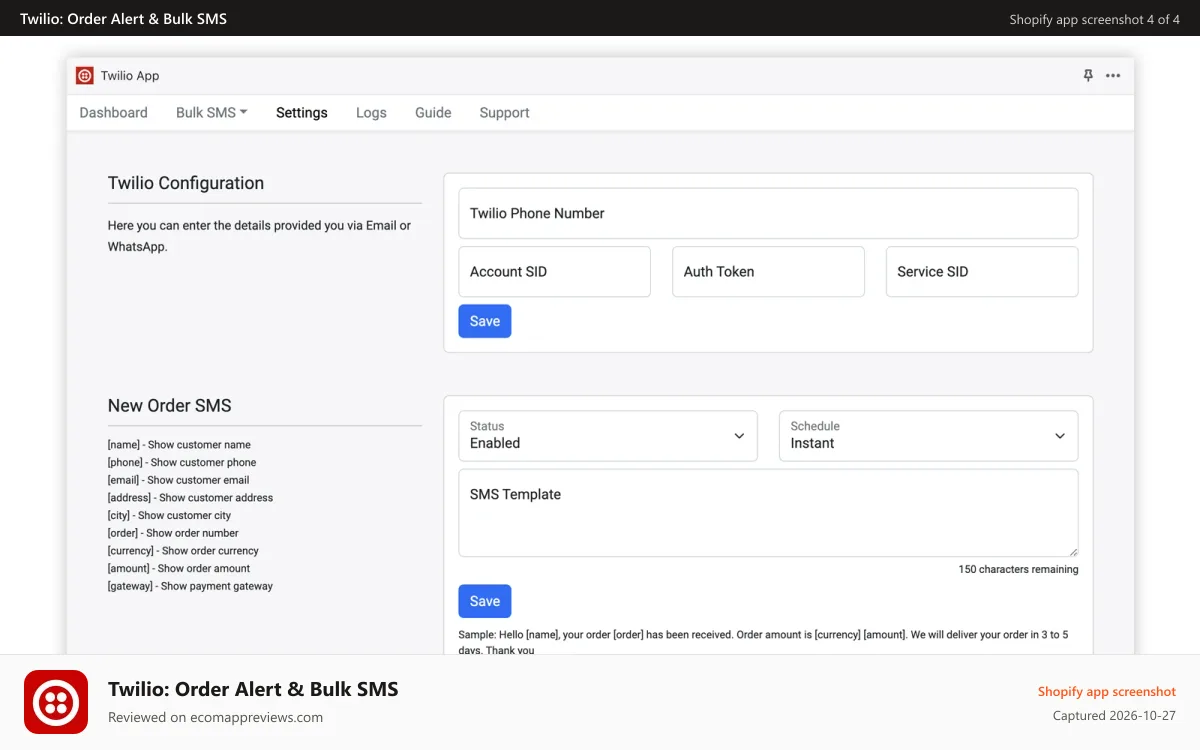Viewport: 1200px width, 750px height.
Task: Save the Twilio Configuration settings
Action: point(485,321)
